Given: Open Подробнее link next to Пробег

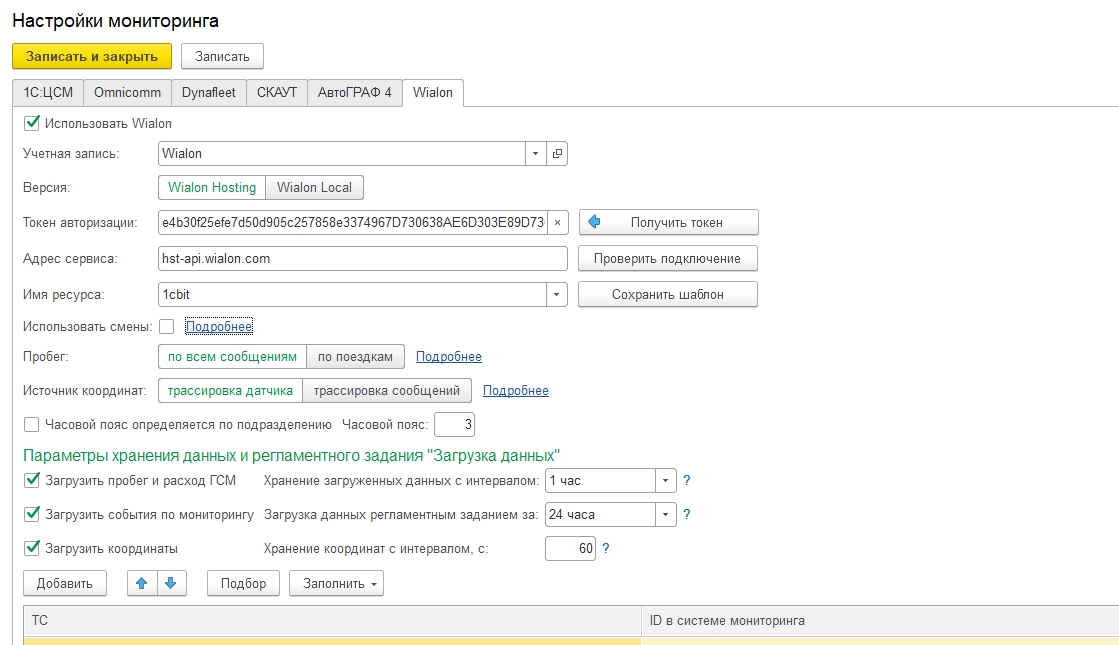Looking at the screenshot, I should point(448,357).
